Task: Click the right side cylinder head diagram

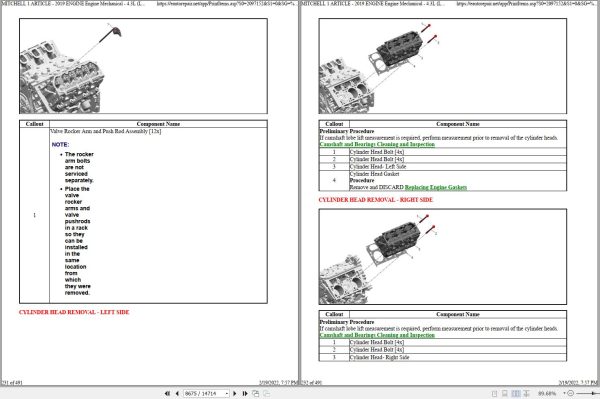Action: [x=443, y=256]
